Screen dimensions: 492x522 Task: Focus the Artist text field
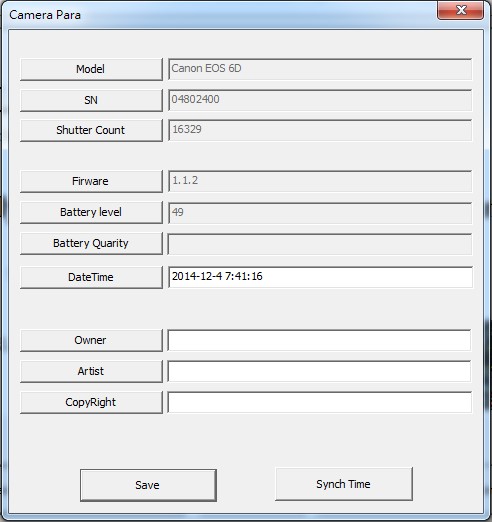319,371
